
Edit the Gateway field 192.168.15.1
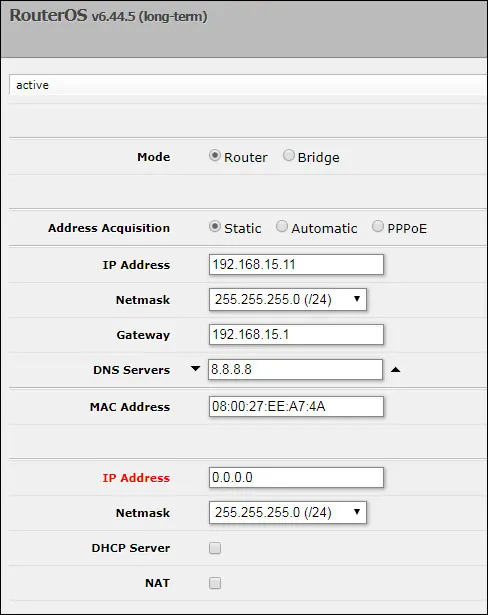[x=296, y=335]
